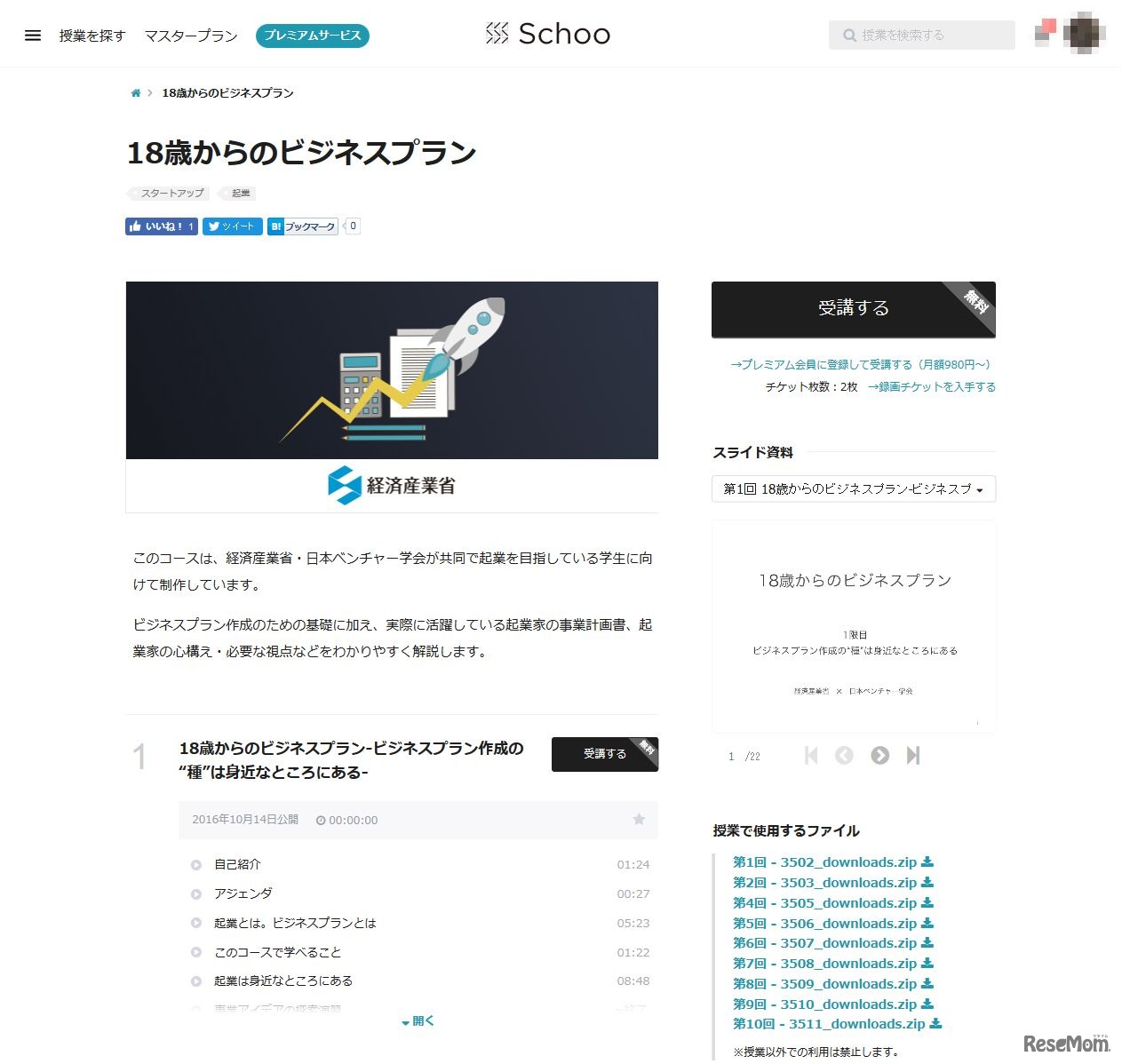Click the course search input field
Viewport: 1122px width, 1064px height.
pos(921,35)
